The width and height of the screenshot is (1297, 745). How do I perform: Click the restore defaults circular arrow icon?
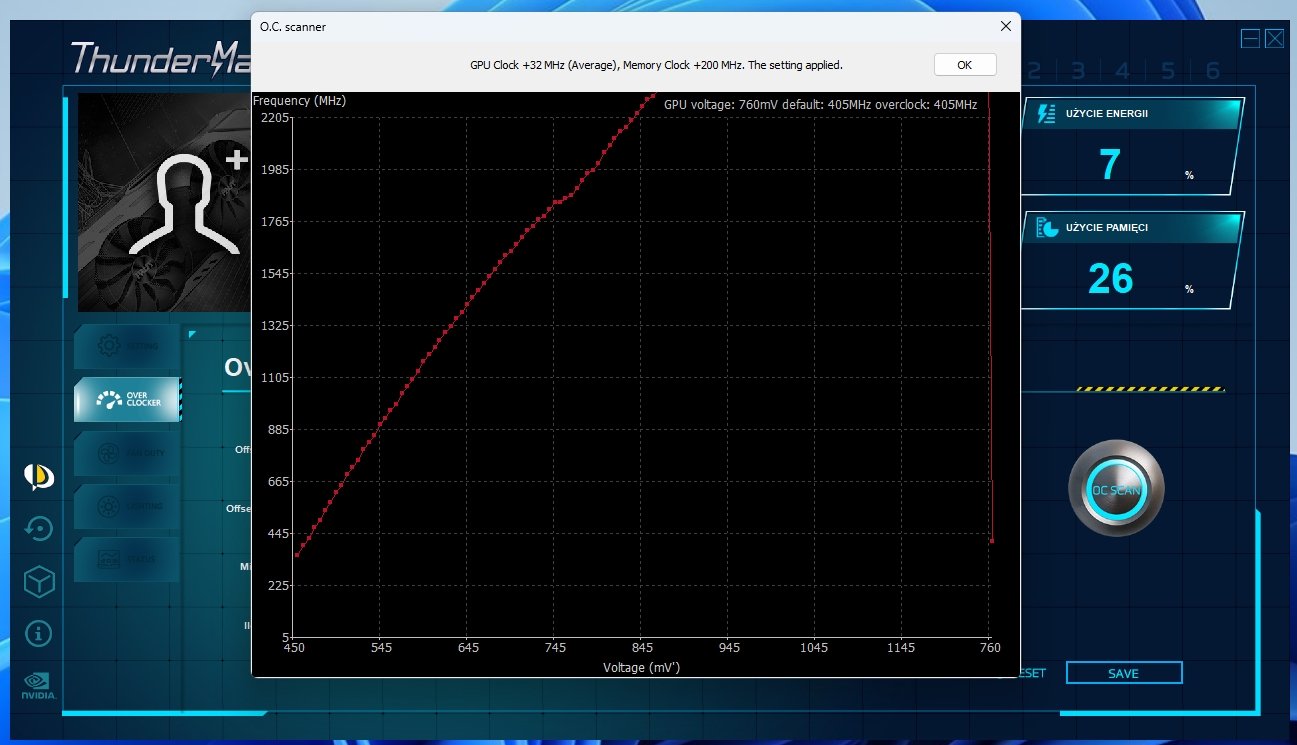click(x=38, y=529)
